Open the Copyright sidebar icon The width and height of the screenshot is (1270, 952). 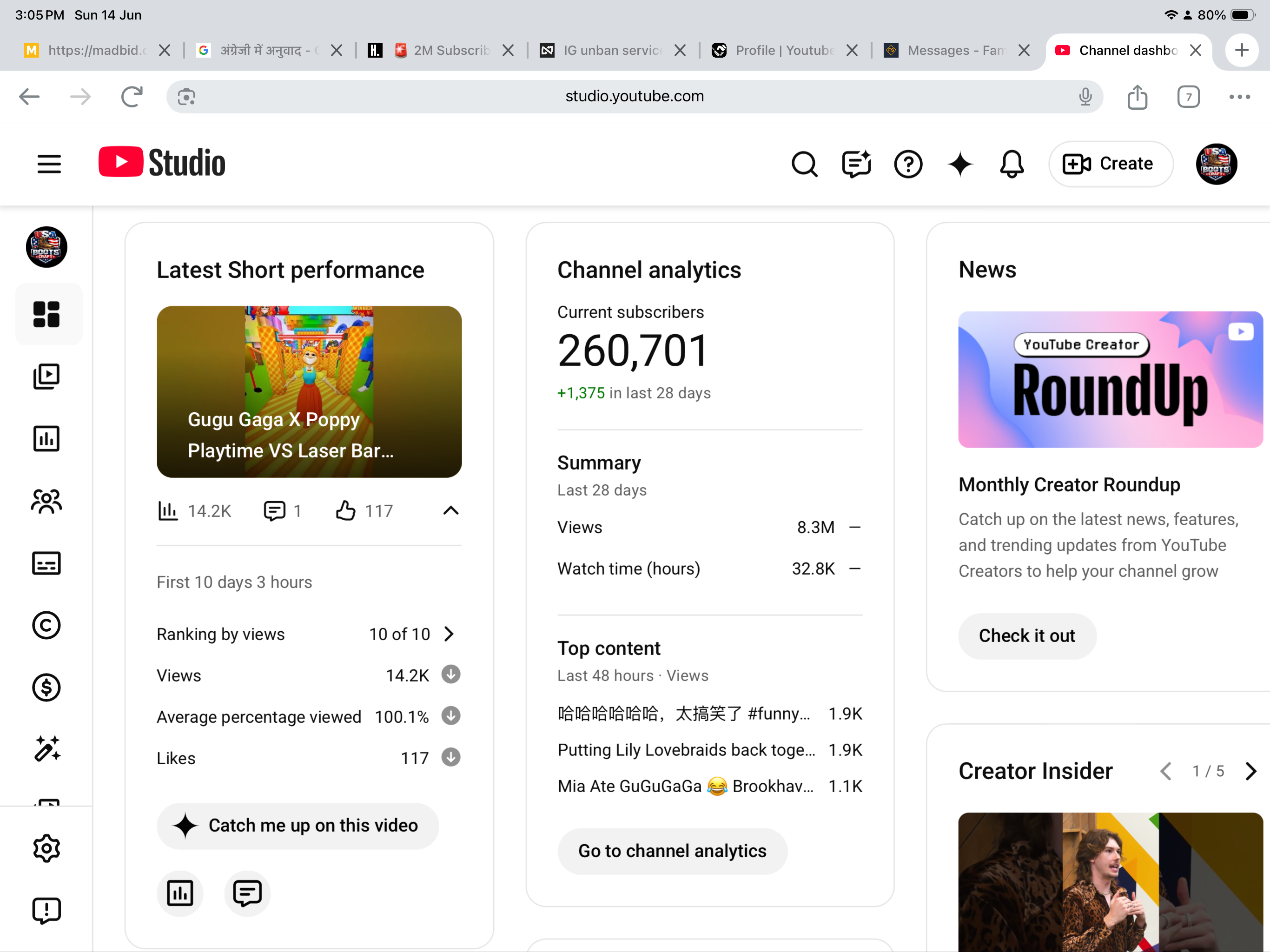click(x=46, y=625)
